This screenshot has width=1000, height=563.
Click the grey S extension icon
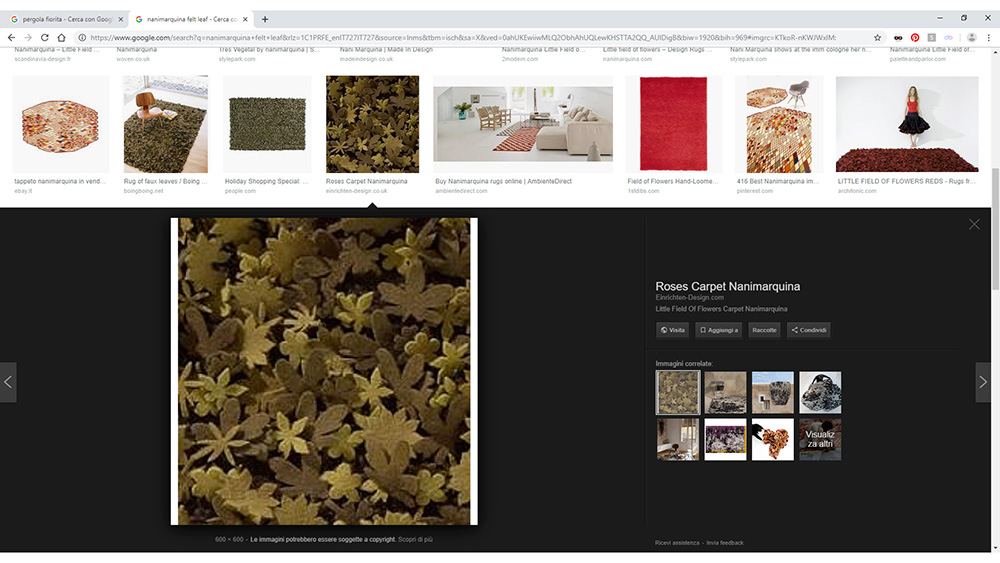click(932, 38)
